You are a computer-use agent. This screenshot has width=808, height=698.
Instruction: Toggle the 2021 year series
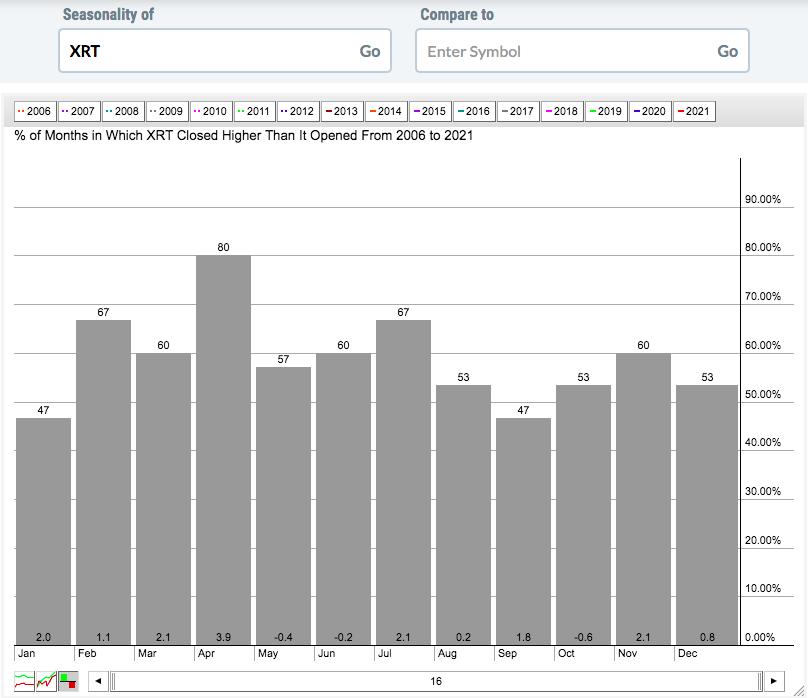[694, 111]
